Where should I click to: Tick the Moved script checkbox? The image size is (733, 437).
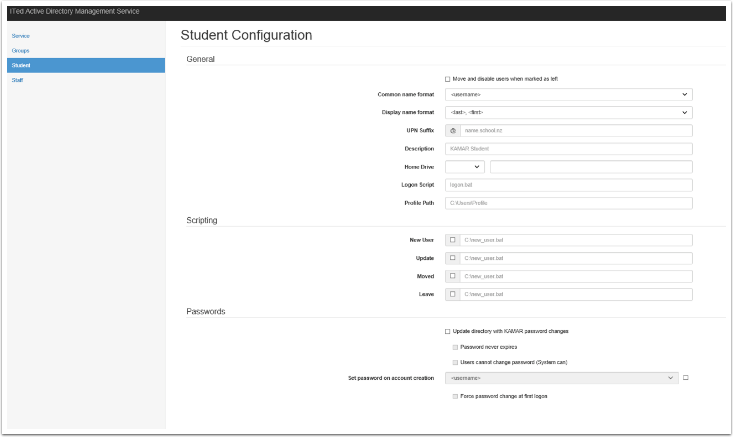(x=453, y=276)
